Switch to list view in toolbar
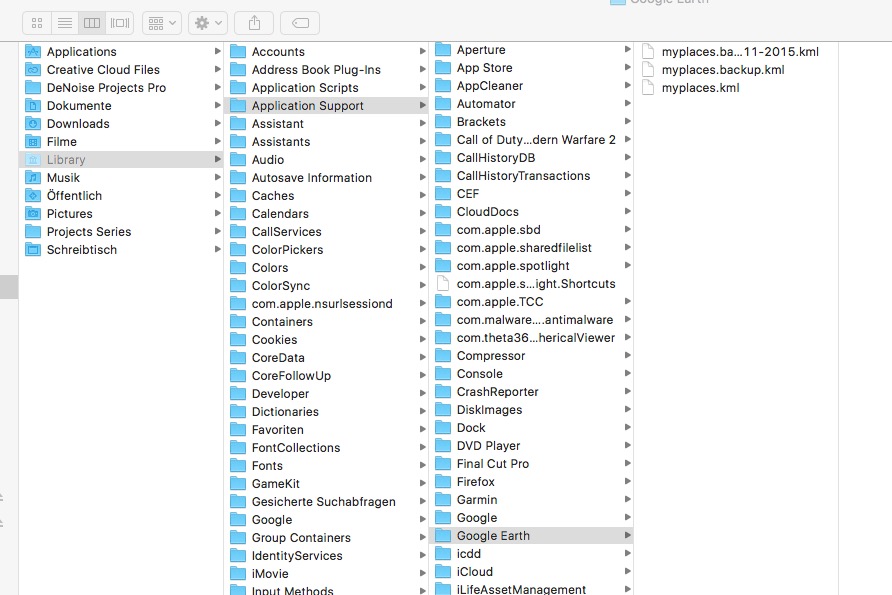This screenshot has width=892, height=595. point(64,22)
